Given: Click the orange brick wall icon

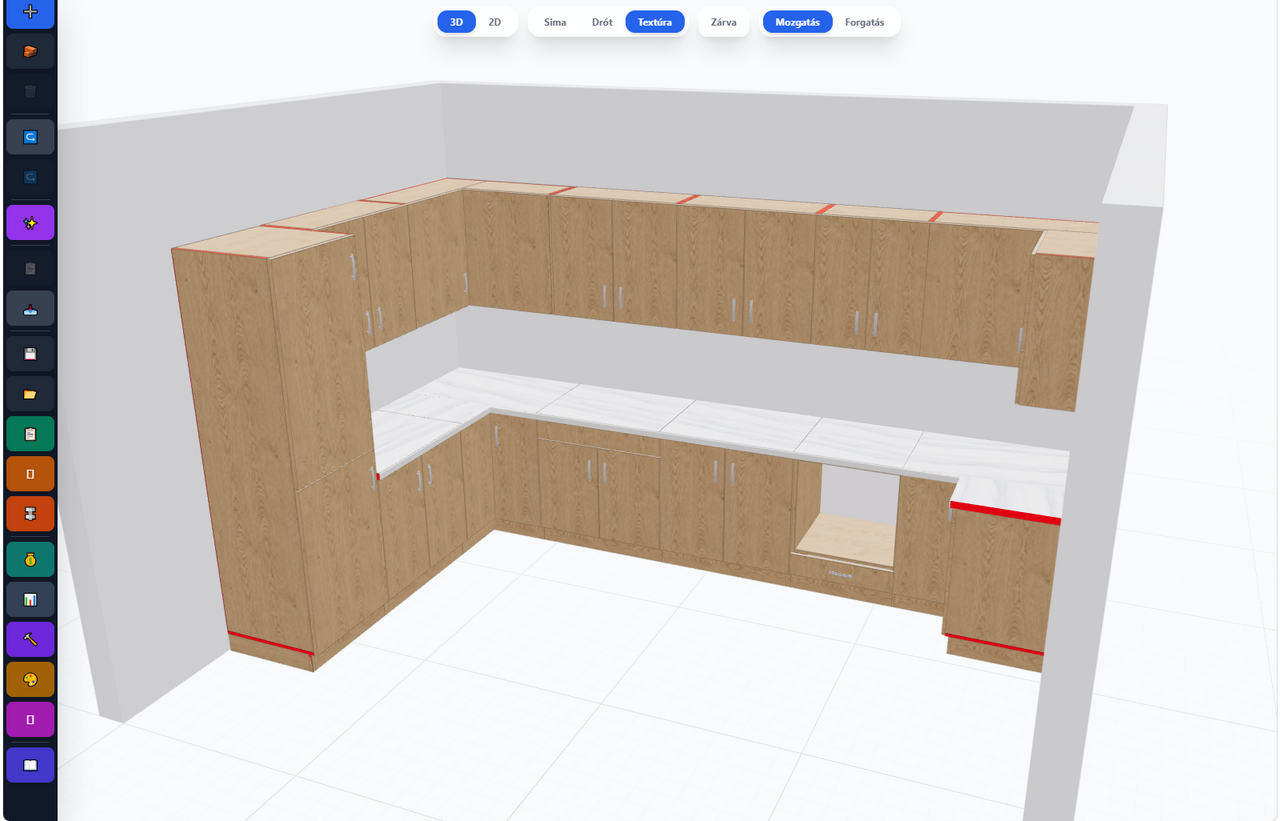Looking at the screenshot, I should pos(30,51).
